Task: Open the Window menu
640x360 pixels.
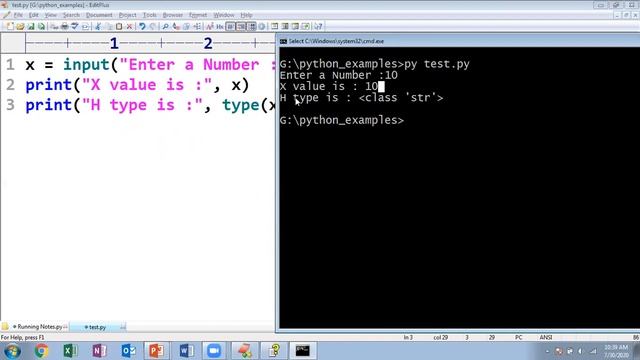Action: (x=224, y=15)
